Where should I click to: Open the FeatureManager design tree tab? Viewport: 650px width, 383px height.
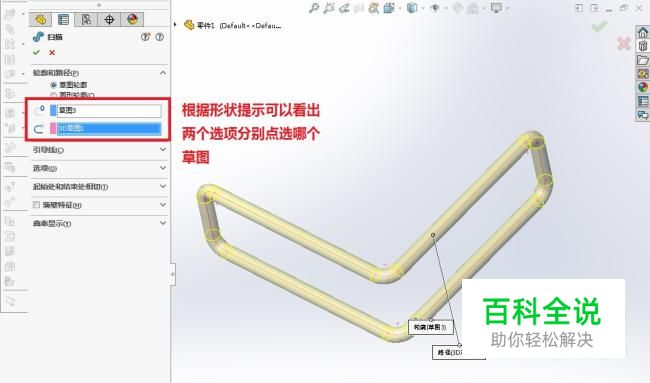coord(40,19)
